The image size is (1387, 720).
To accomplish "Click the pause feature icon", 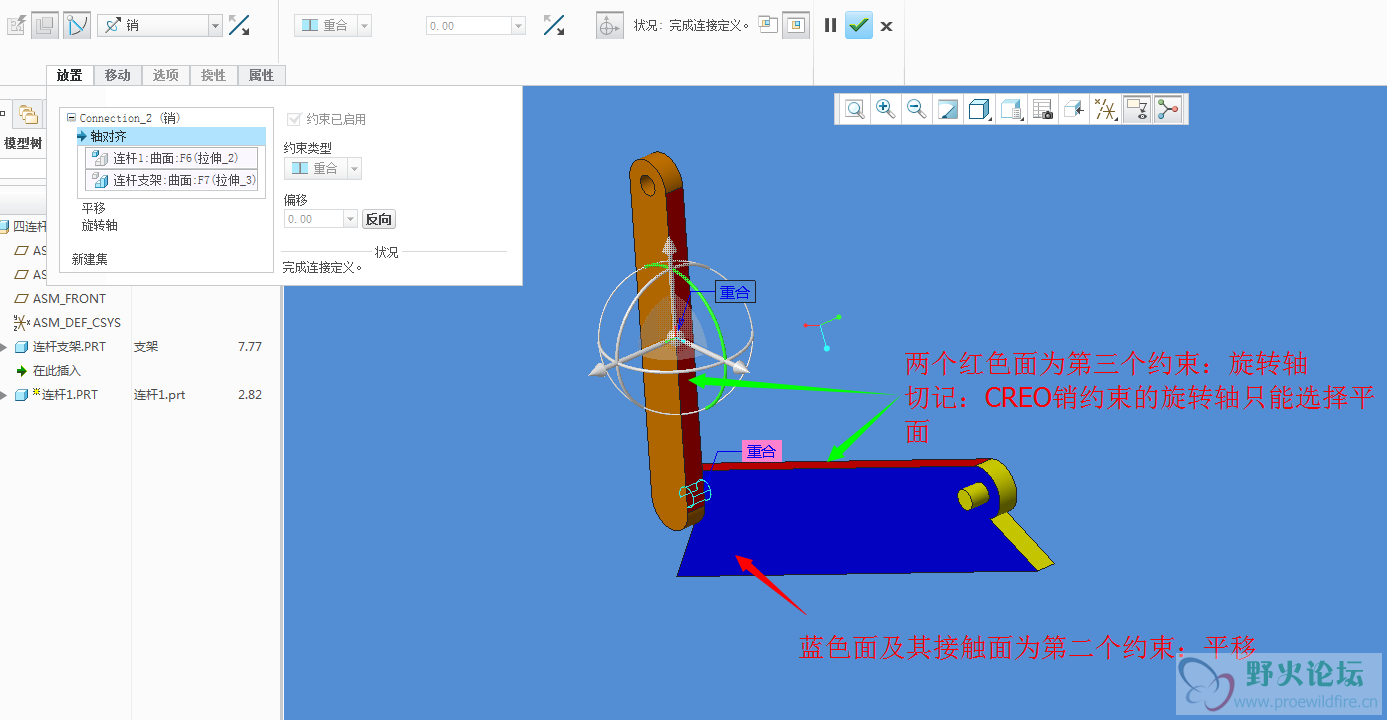I will click(830, 25).
